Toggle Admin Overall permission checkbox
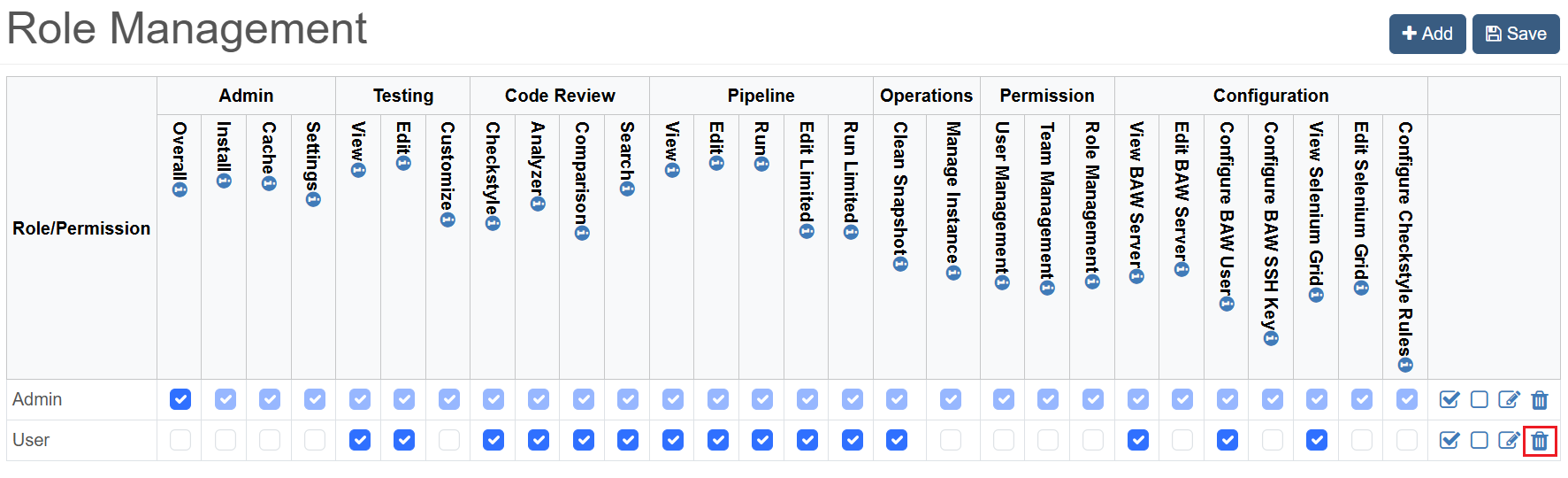This screenshot has height=478, width=1568. click(x=180, y=399)
